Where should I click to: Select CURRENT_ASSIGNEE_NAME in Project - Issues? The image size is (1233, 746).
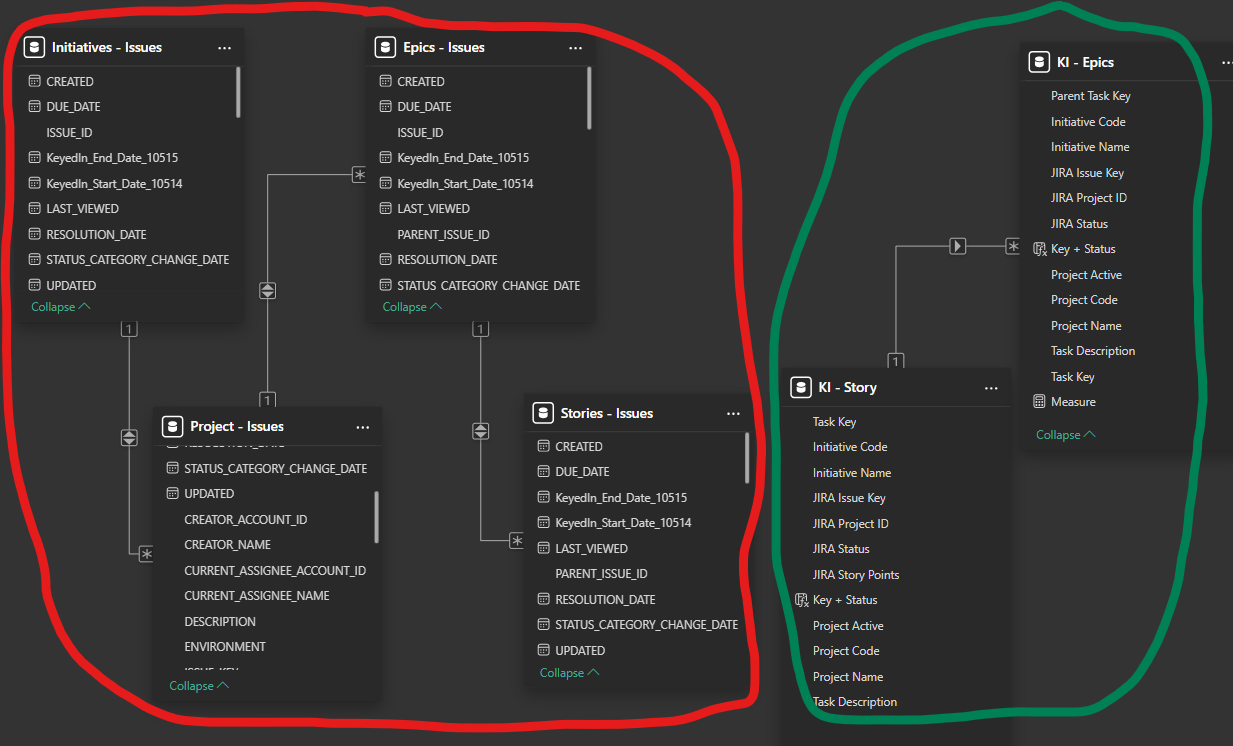coord(257,596)
